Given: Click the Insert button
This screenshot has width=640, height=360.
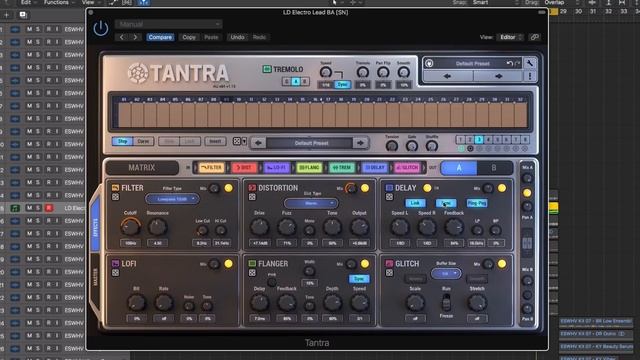Looking at the screenshot, I should (215, 141).
